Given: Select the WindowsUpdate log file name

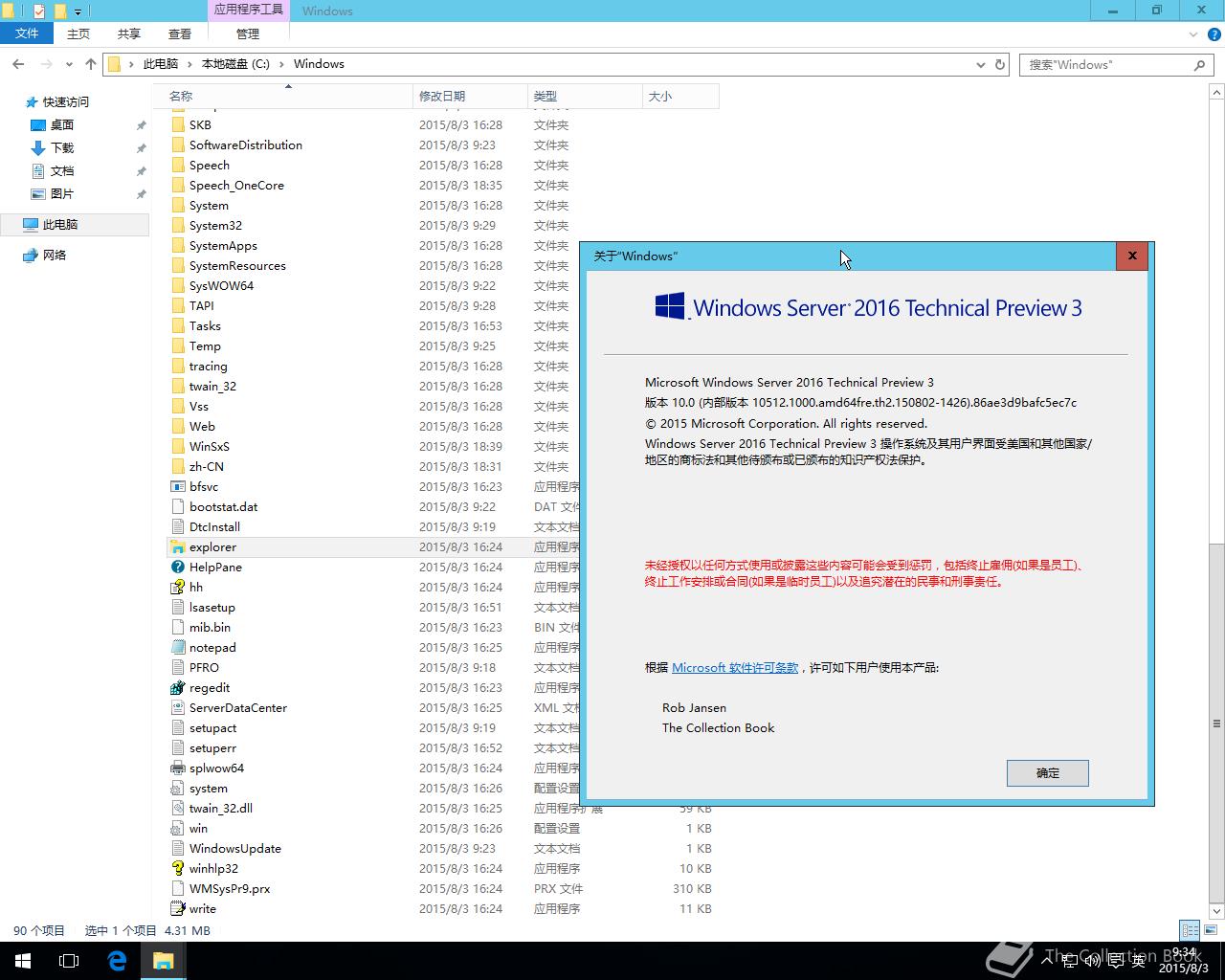Looking at the screenshot, I should coord(235,849).
